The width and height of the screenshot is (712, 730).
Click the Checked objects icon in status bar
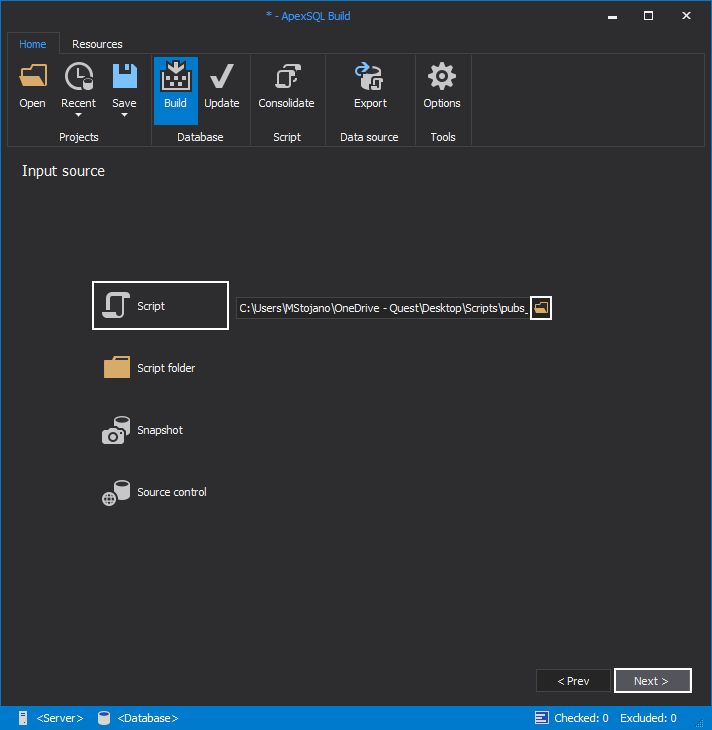tap(541, 718)
